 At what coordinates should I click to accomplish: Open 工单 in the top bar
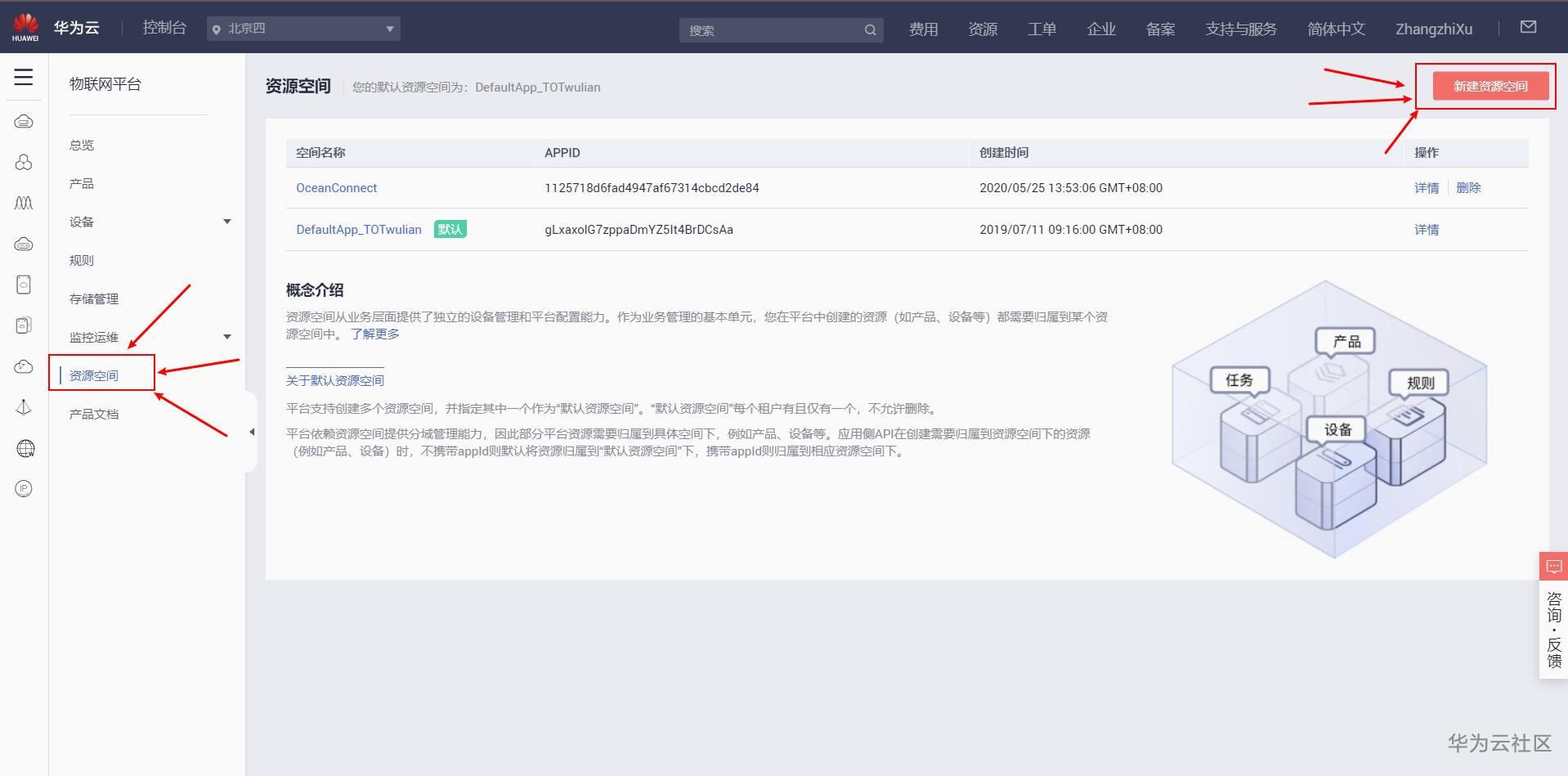pyautogui.click(x=1042, y=29)
